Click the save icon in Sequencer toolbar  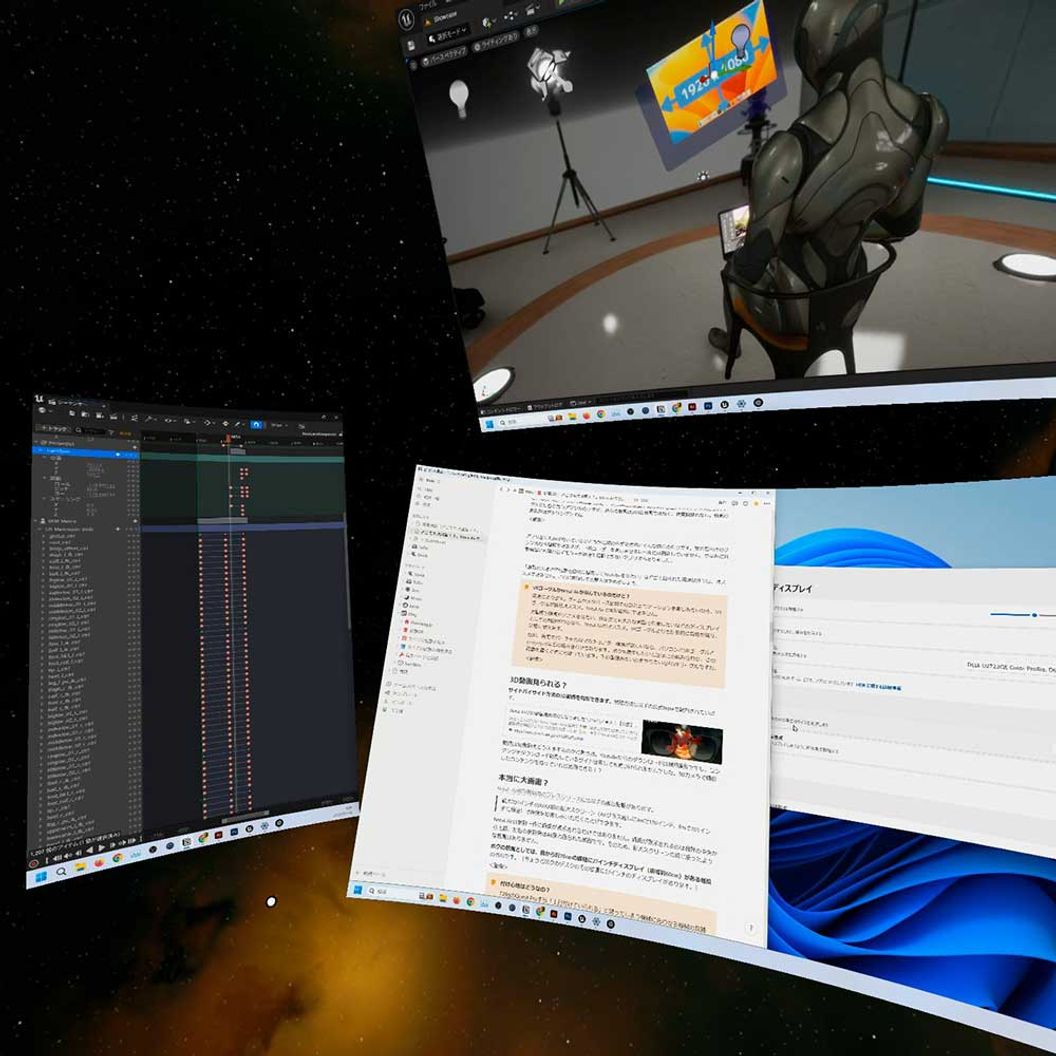(72, 414)
